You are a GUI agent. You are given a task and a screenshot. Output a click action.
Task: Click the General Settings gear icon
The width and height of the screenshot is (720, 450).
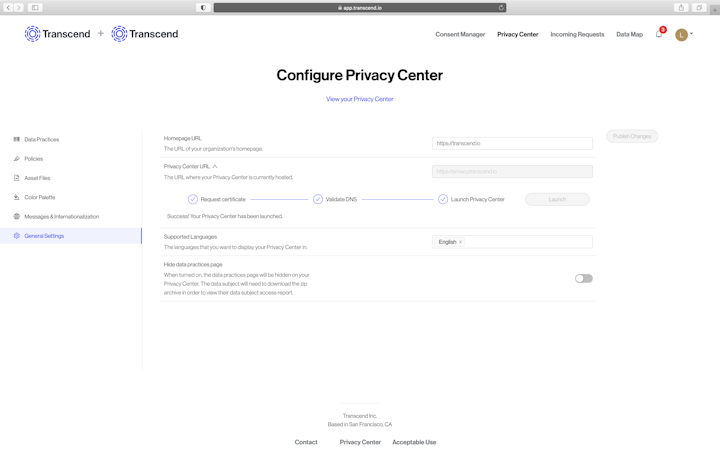pos(16,236)
